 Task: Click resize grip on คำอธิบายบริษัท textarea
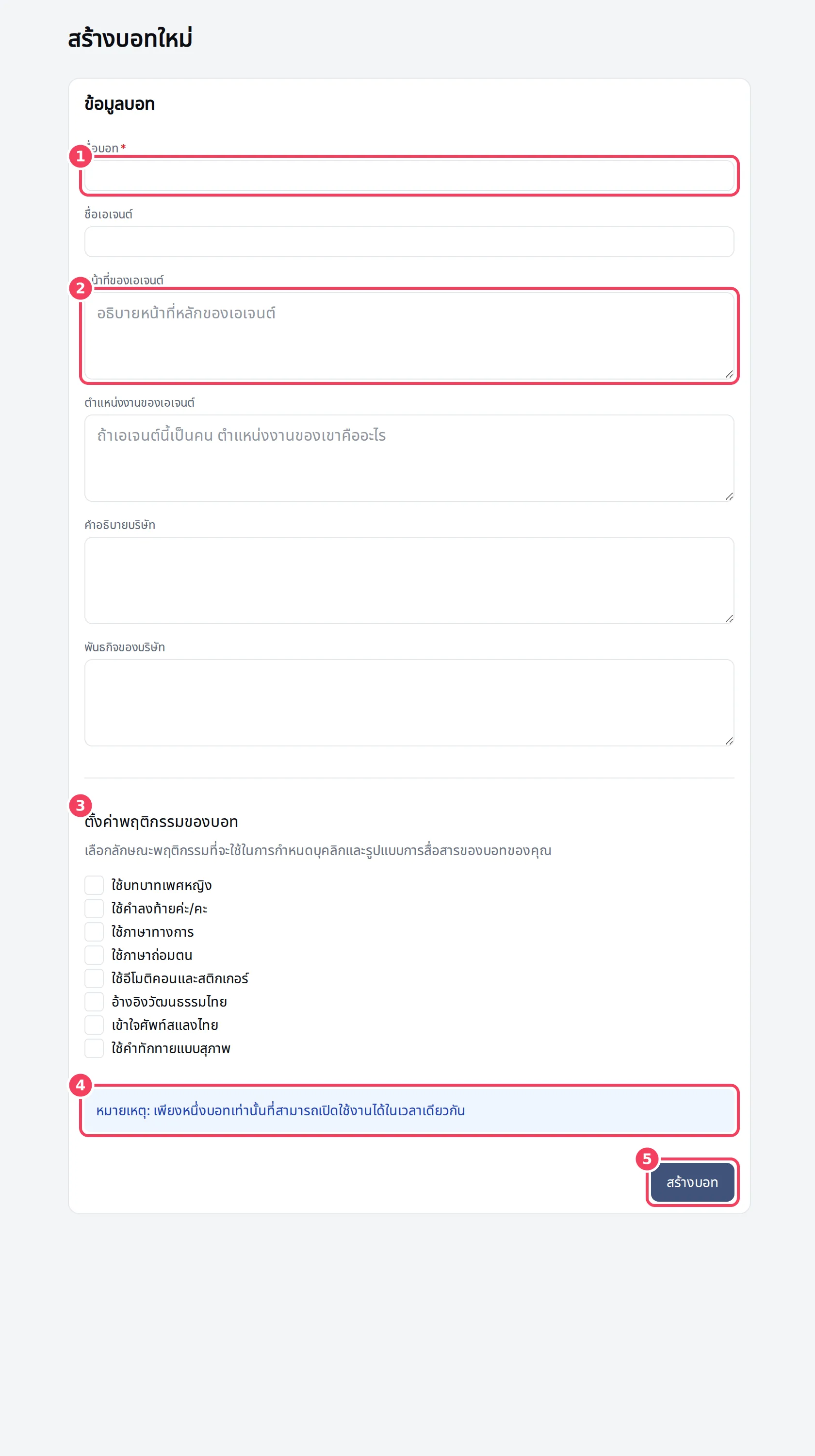point(729,619)
